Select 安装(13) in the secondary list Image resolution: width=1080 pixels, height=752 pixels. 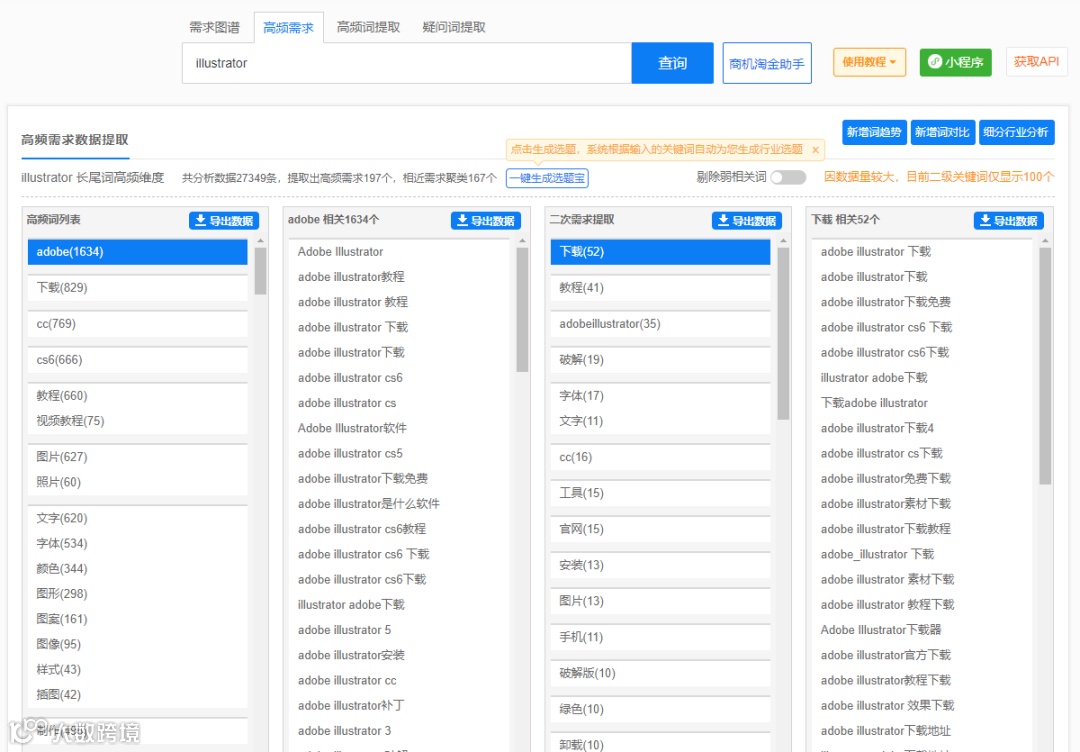click(661, 565)
